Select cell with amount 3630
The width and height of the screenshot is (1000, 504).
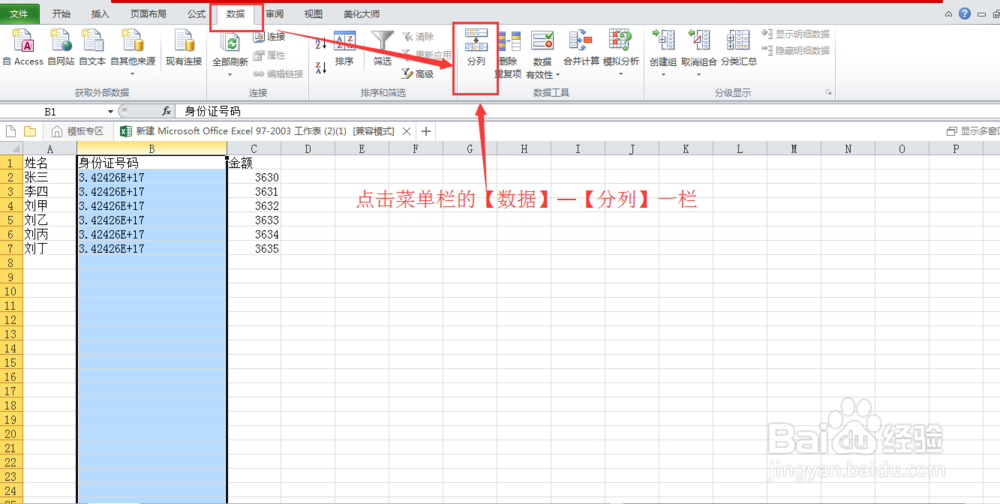coord(254,177)
